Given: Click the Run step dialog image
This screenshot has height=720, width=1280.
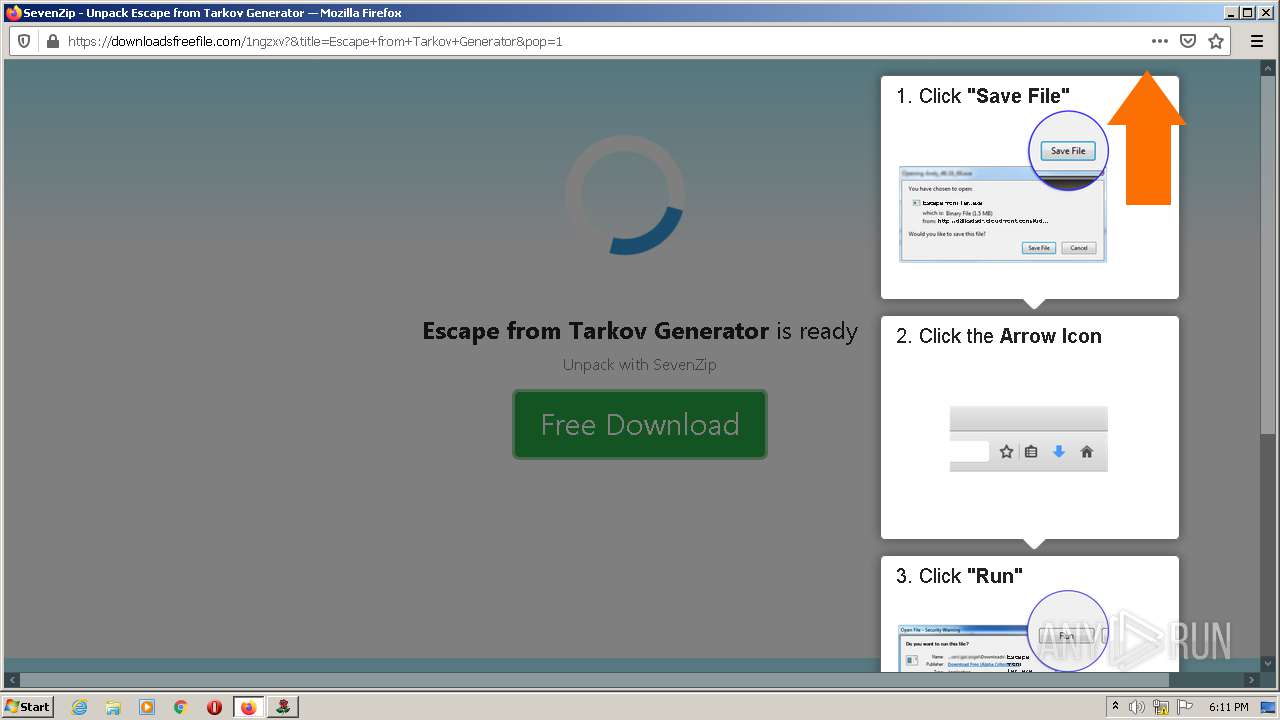Looking at the screenshot, I should [1003, 632].
